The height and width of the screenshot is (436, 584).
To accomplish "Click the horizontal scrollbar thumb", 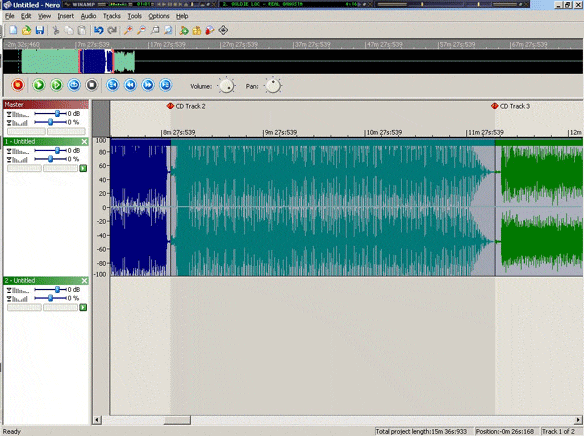I will pos(177,420).
